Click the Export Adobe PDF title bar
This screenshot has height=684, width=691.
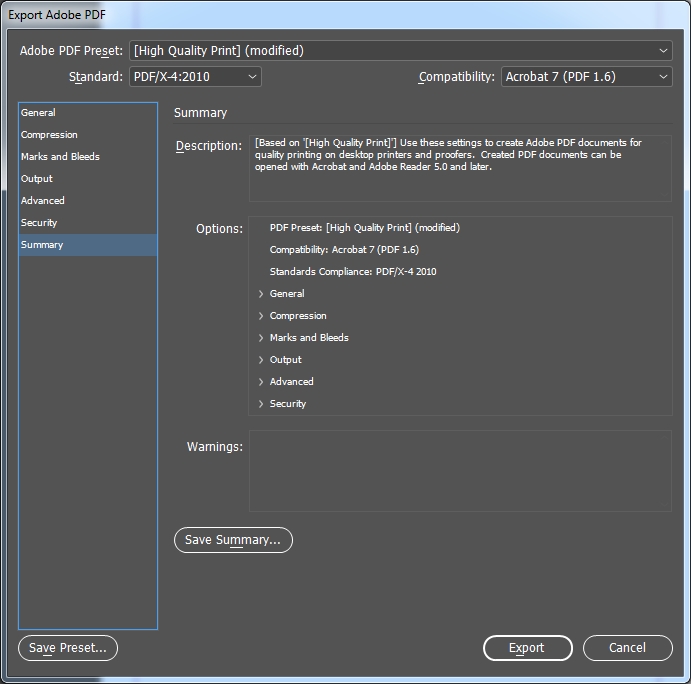(346, 15)
